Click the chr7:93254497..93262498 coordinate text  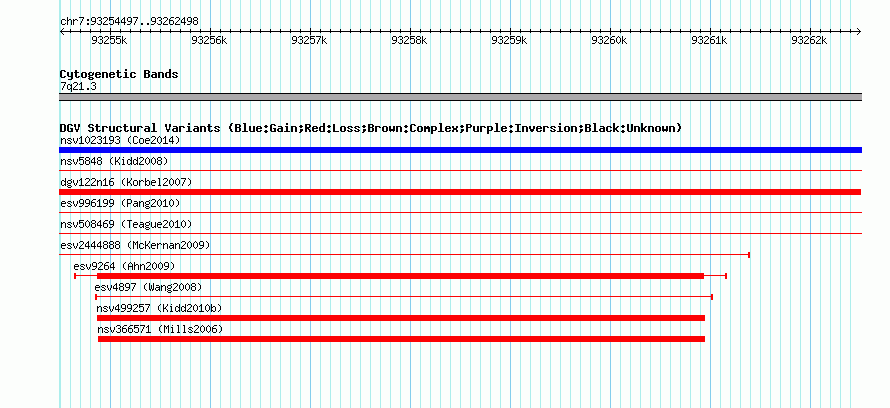click(x=129, y=22)
